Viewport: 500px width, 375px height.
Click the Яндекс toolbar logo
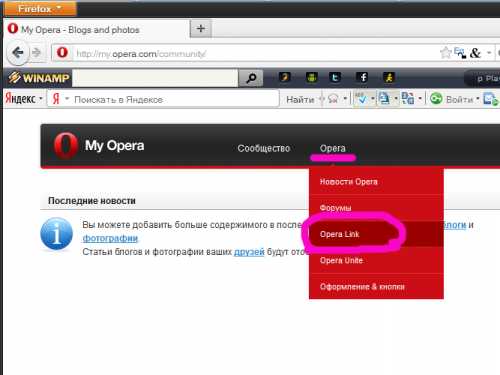(x=20, y=99)
